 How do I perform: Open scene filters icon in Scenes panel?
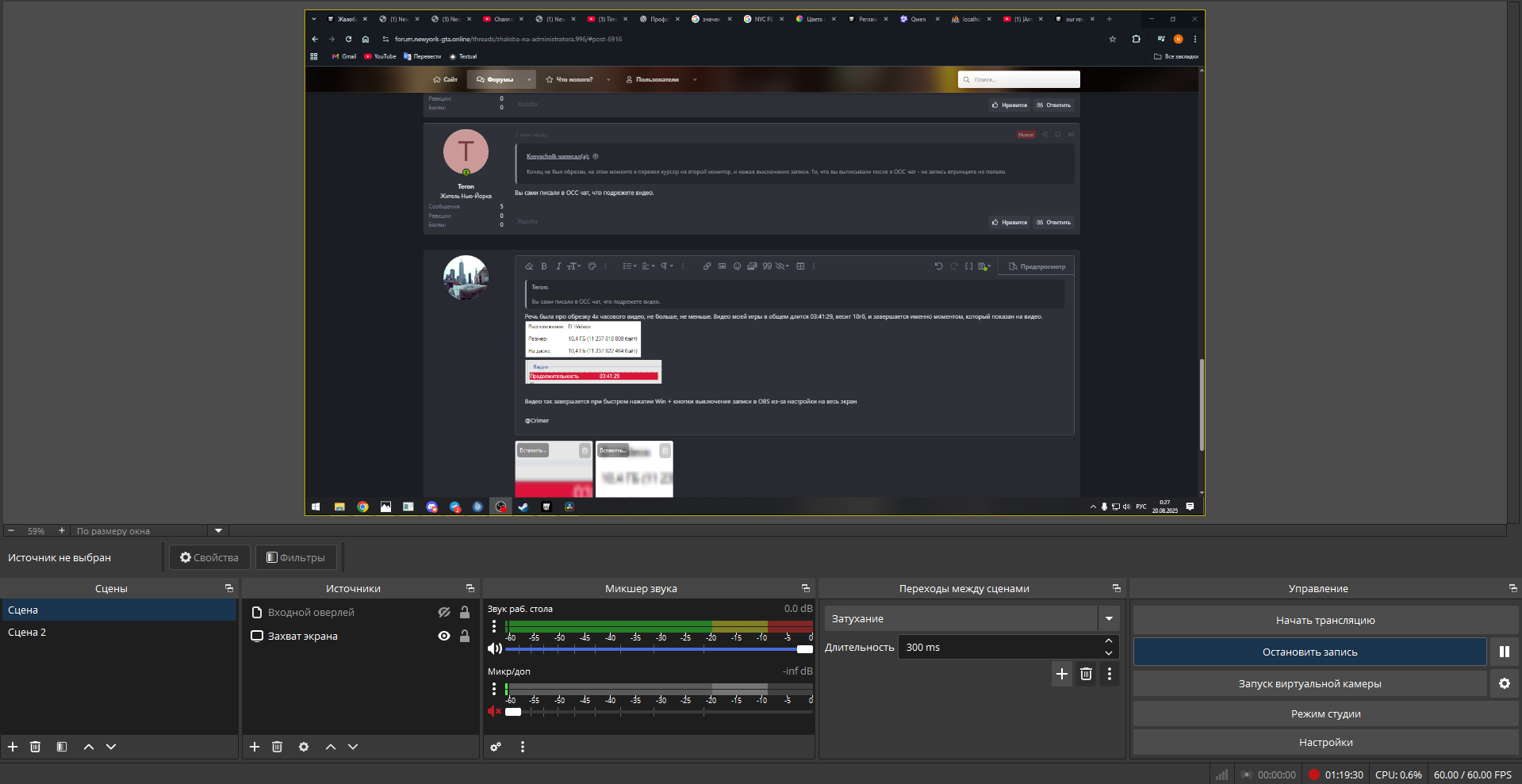[62, 747]
